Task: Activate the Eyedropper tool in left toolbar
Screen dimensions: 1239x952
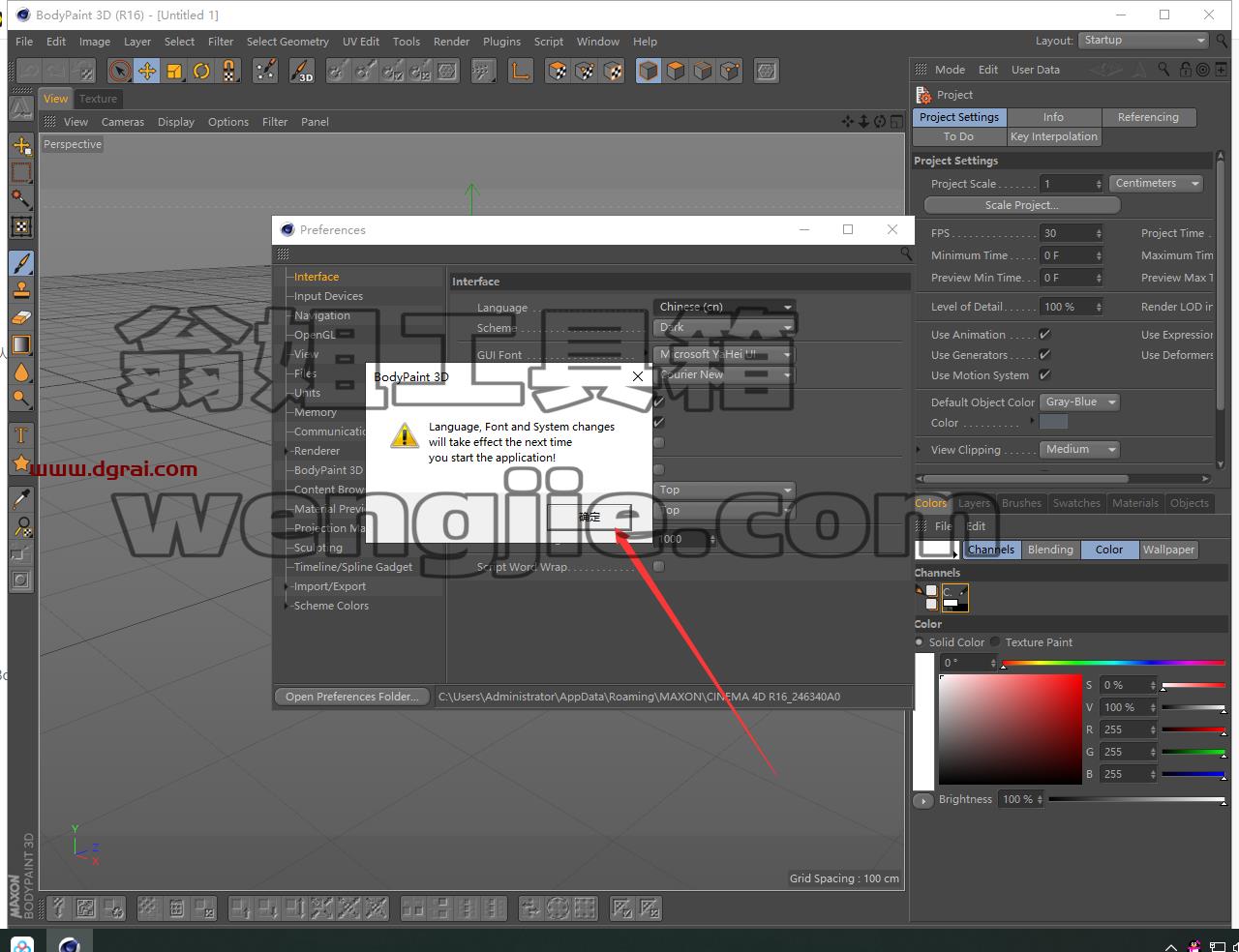Action: tap(21, 499)
